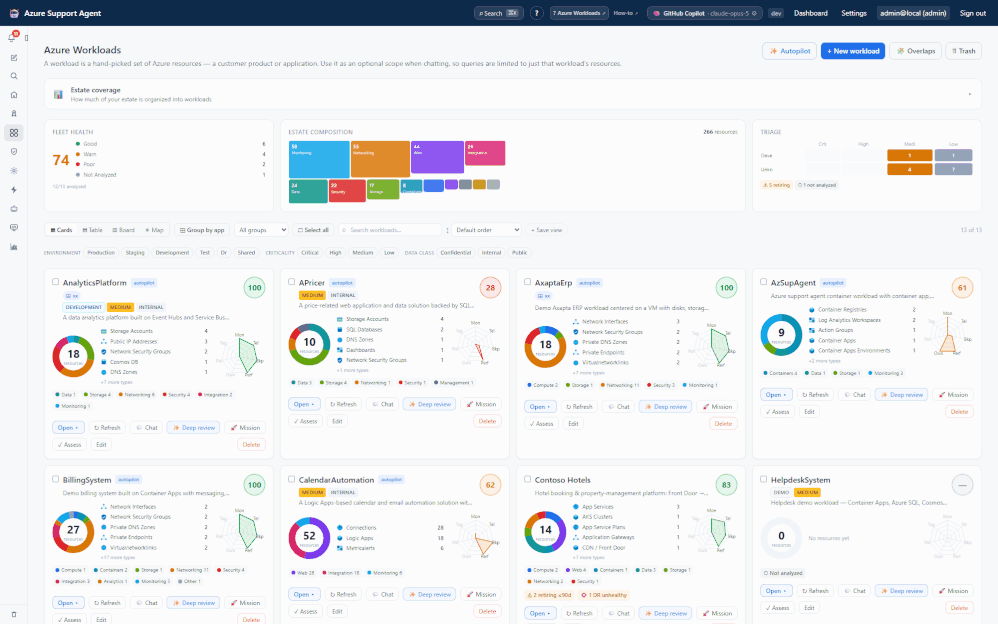Click the search magnifier sidebar icon

13,76
